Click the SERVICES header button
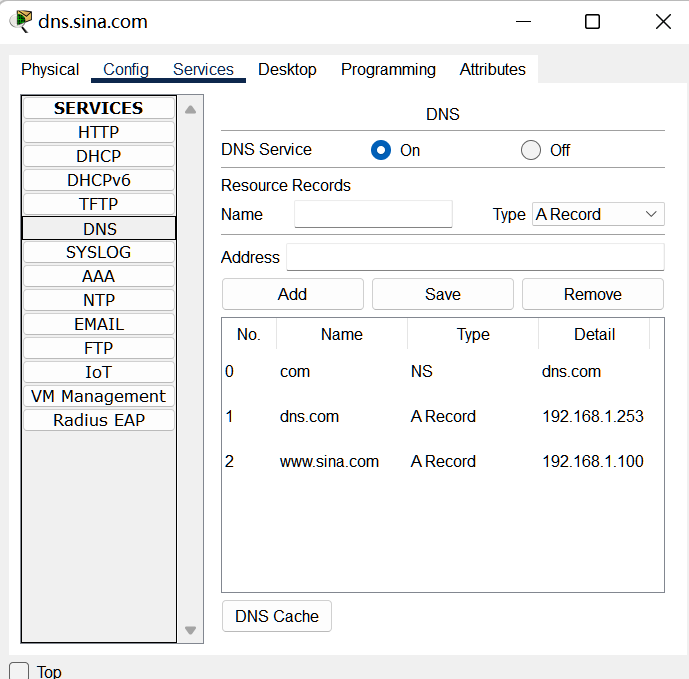 click(x=99, y=108)
